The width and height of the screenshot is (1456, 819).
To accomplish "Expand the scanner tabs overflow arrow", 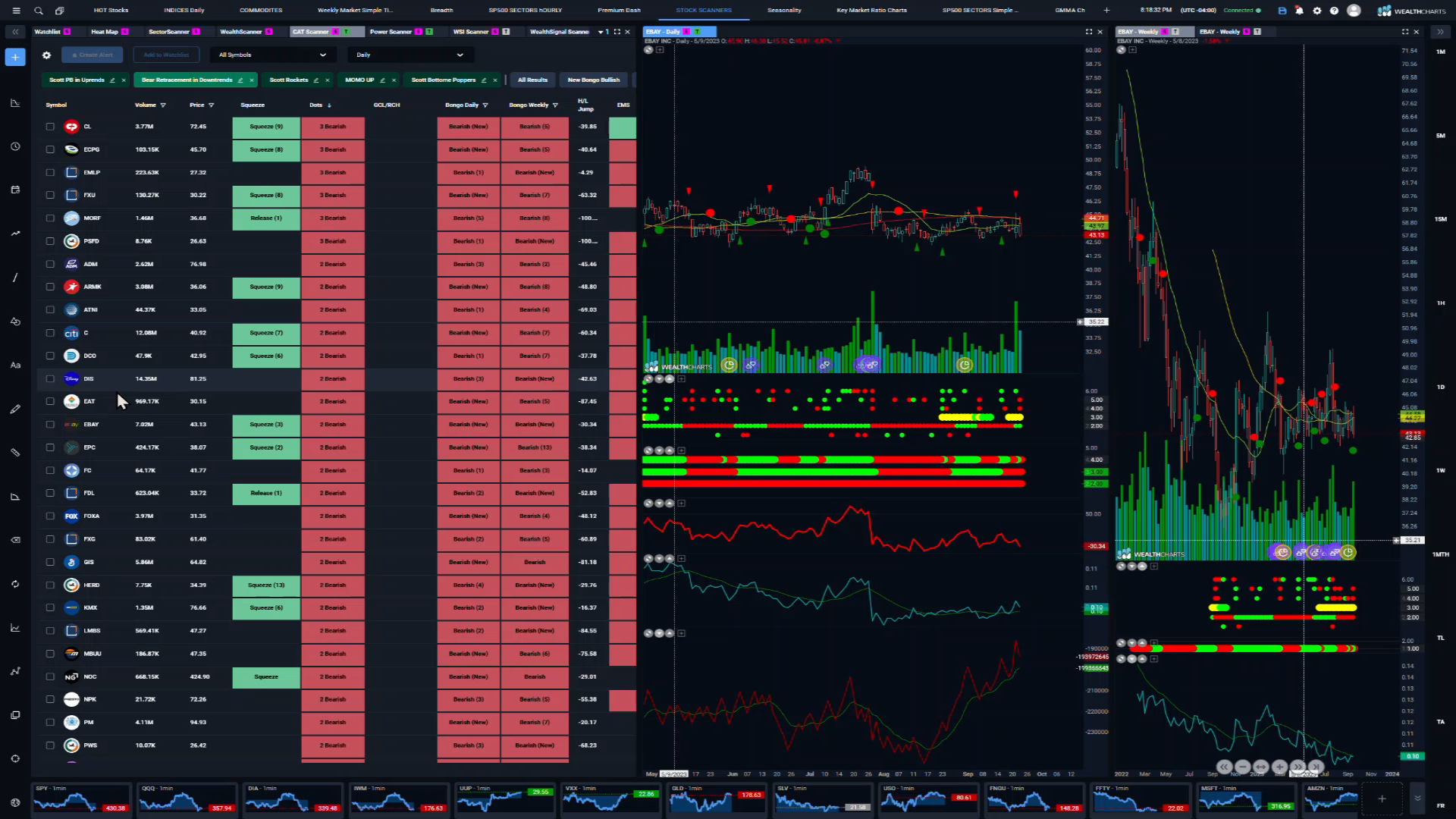I will 601,32.
